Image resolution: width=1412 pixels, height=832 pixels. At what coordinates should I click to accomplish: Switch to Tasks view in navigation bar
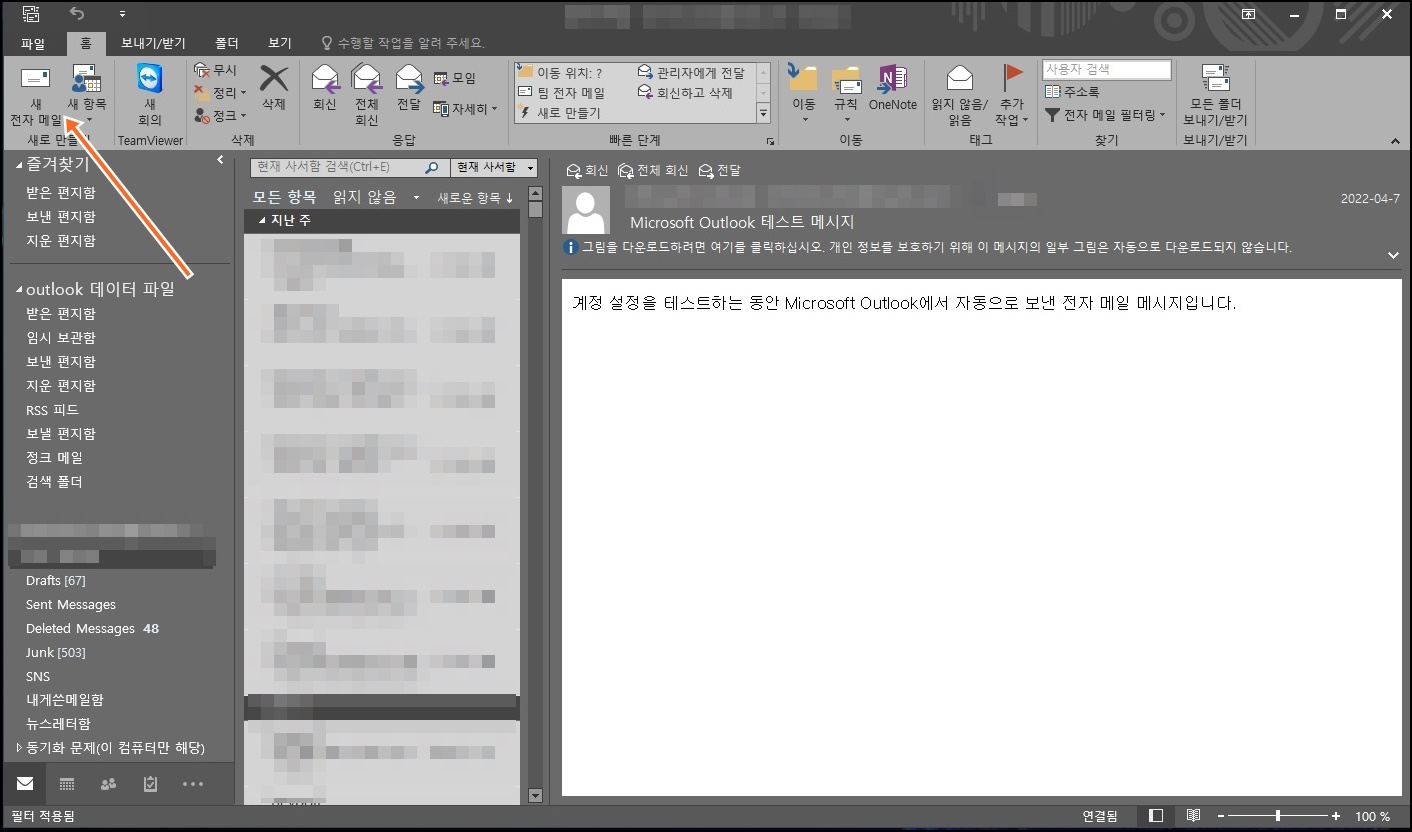click(x=150, y=784)
